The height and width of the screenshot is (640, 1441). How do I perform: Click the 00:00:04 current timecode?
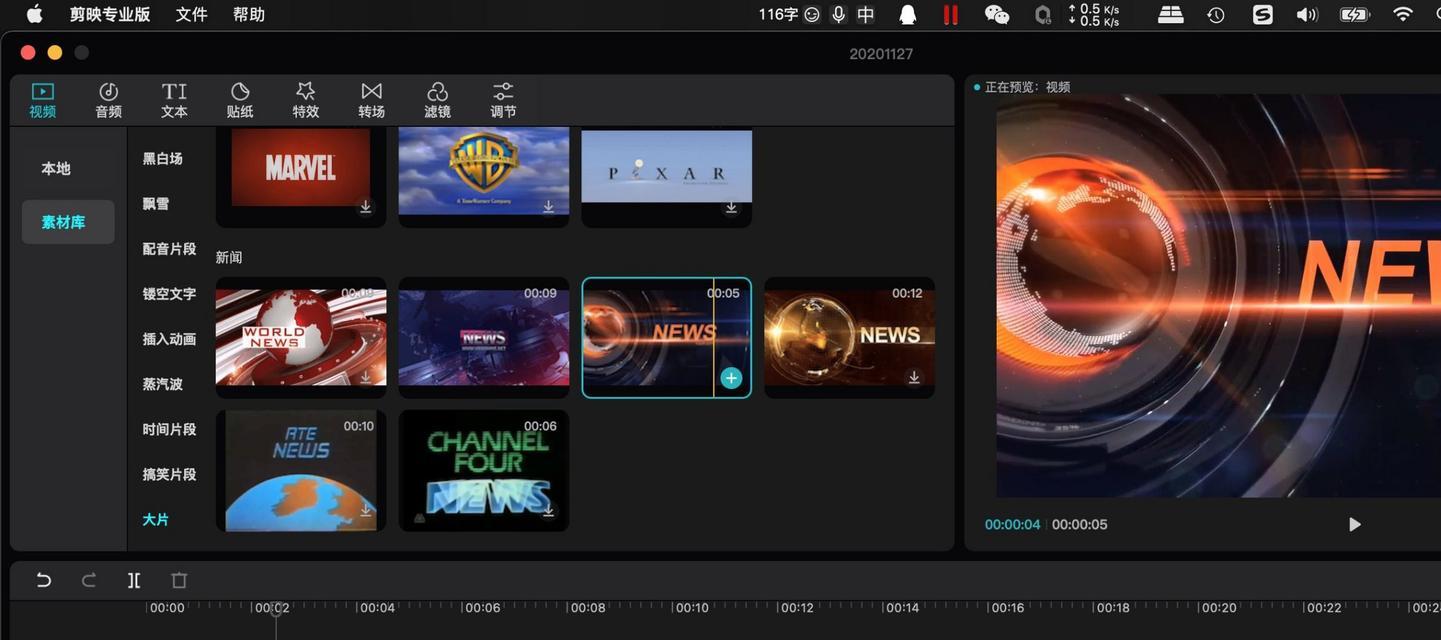click(1013, 524)
